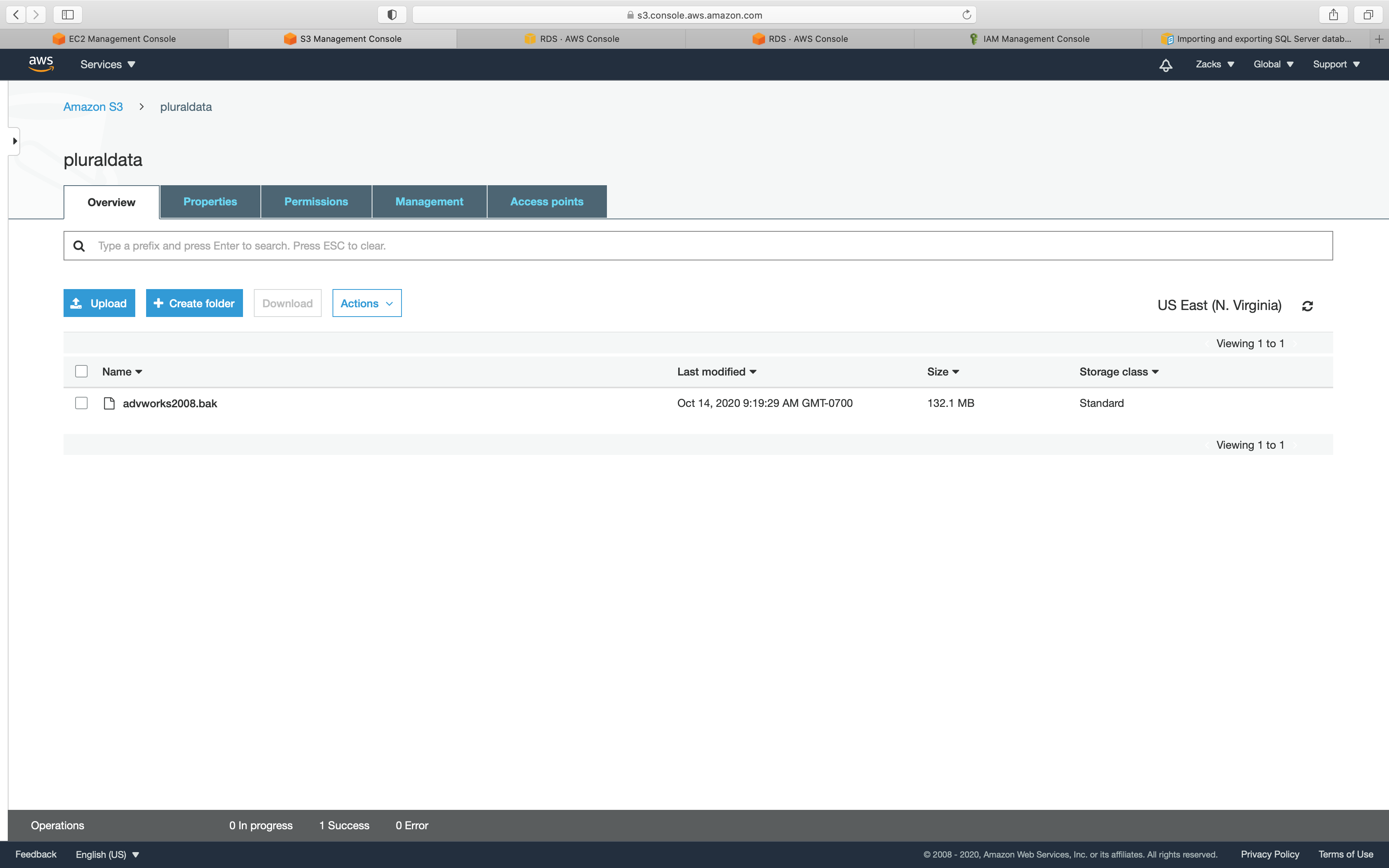Screen dimensions: 1389x868
Task: Click the Safari sidebar toggle icon
Action: (x=68, y=15)
